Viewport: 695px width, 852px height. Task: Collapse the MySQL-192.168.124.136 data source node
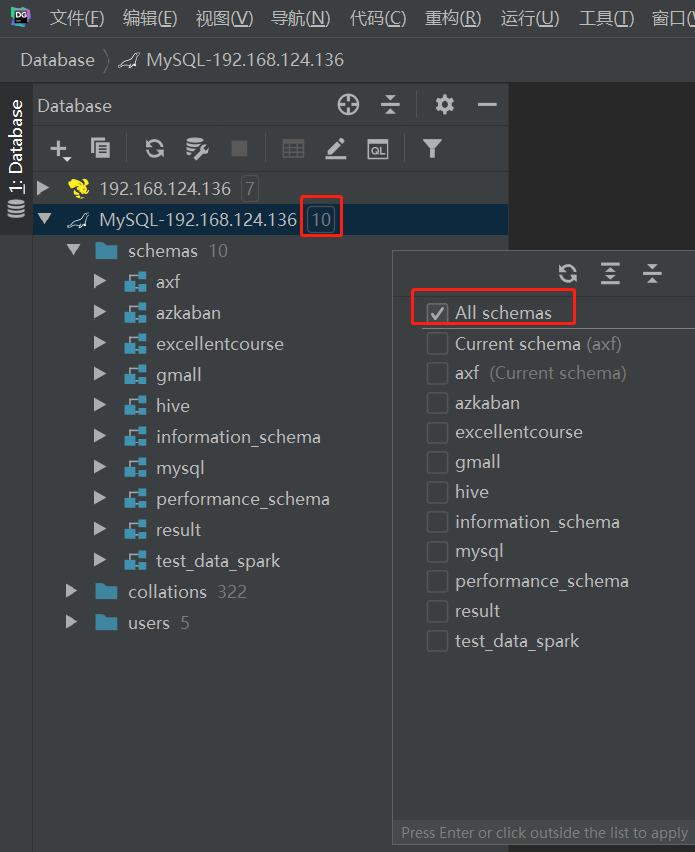45,219
